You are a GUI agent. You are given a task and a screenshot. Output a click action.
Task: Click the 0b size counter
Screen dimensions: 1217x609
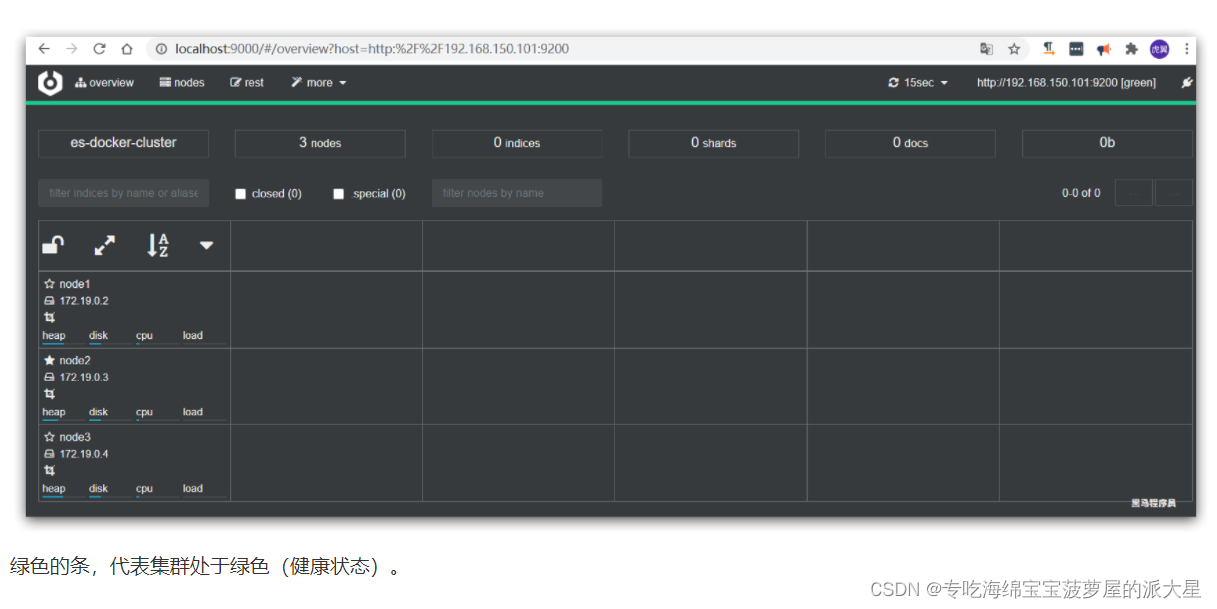pyautogui.click(x=1107, y=143)
